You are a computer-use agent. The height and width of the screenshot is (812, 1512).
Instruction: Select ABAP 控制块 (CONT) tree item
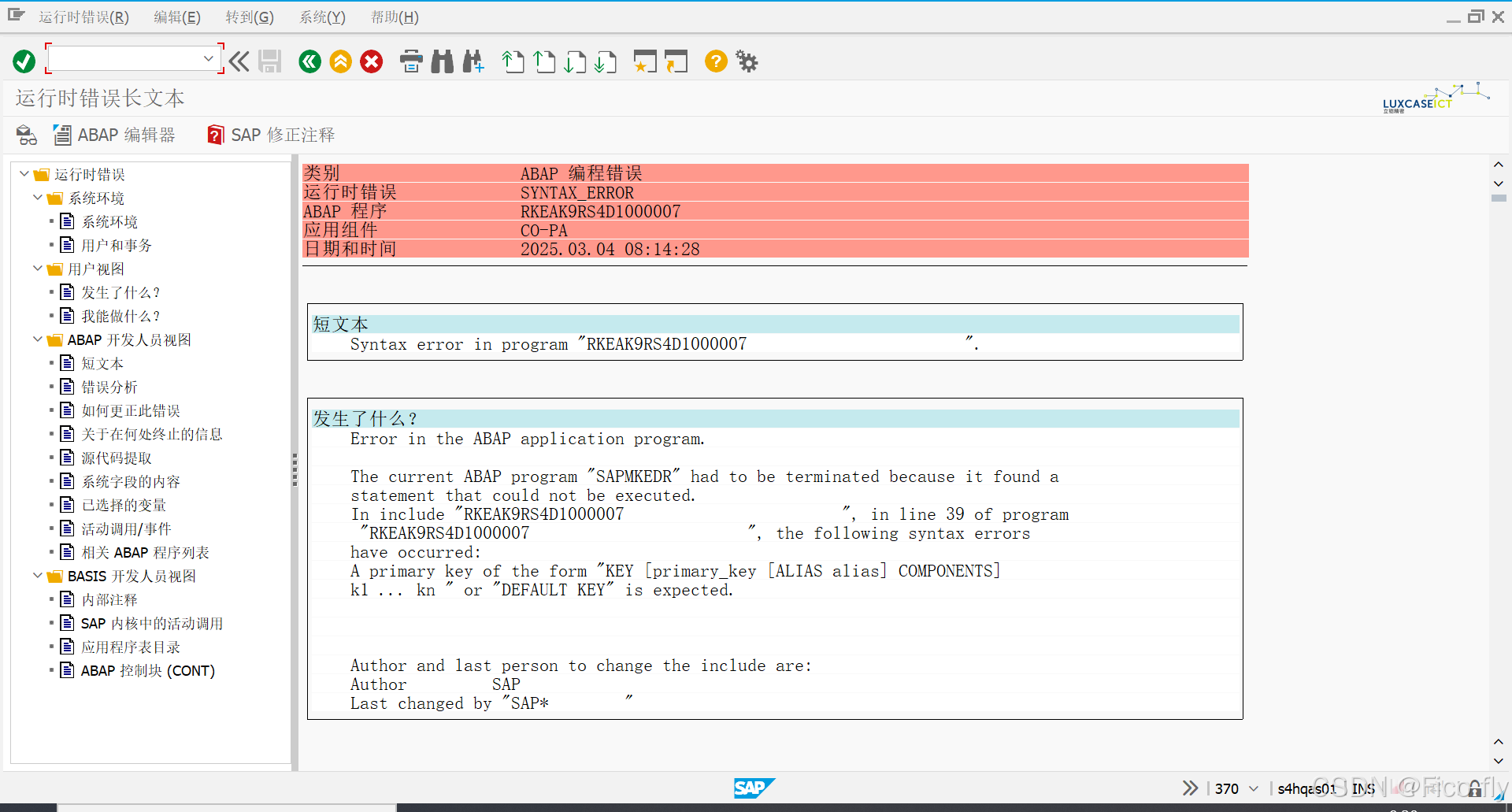tap(148, 671)
